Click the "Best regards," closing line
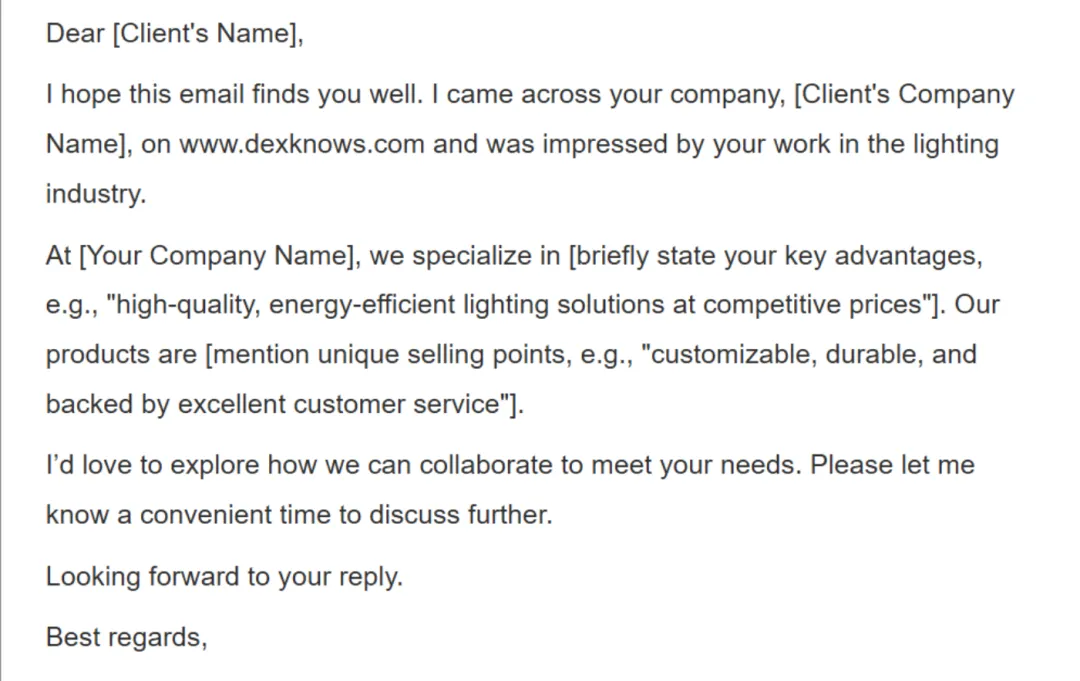Screen dimensions: 1080x681 click(126, 637)
